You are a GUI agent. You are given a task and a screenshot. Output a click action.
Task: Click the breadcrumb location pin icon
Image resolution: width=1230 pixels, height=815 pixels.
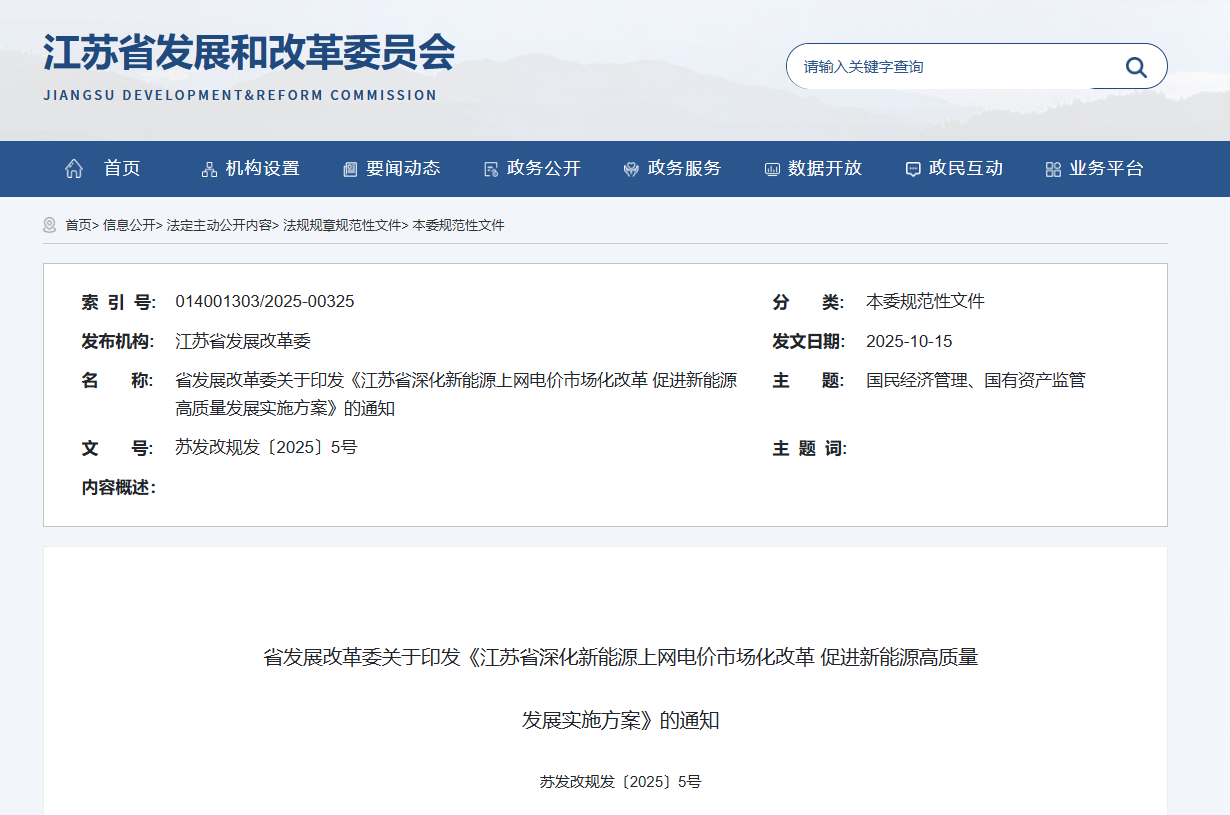pyautogui.click(x=50, y=225)
